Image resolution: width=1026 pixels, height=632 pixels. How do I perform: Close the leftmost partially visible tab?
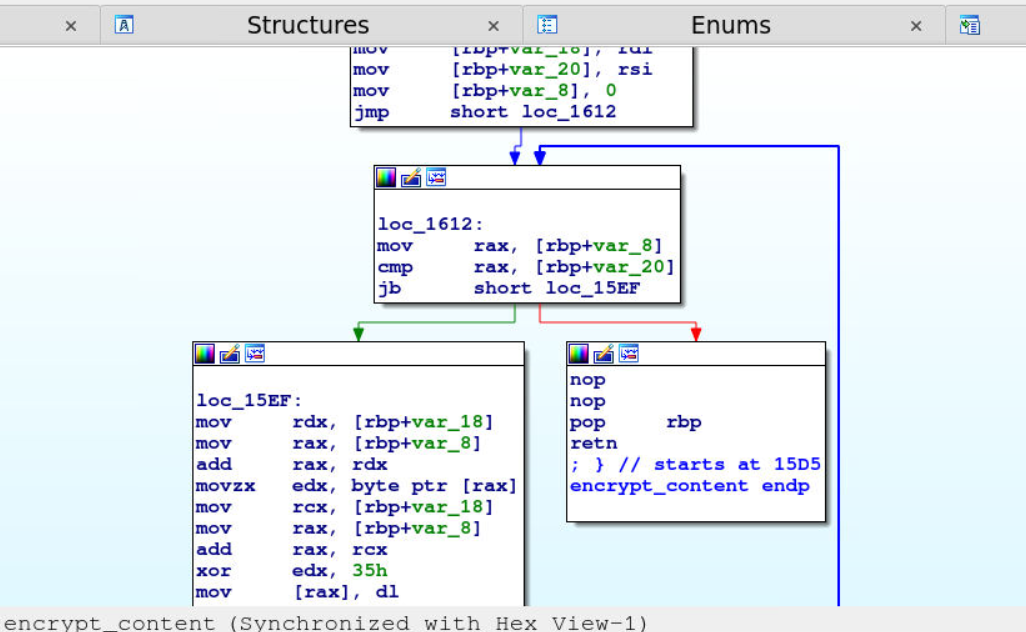(71, 27)
